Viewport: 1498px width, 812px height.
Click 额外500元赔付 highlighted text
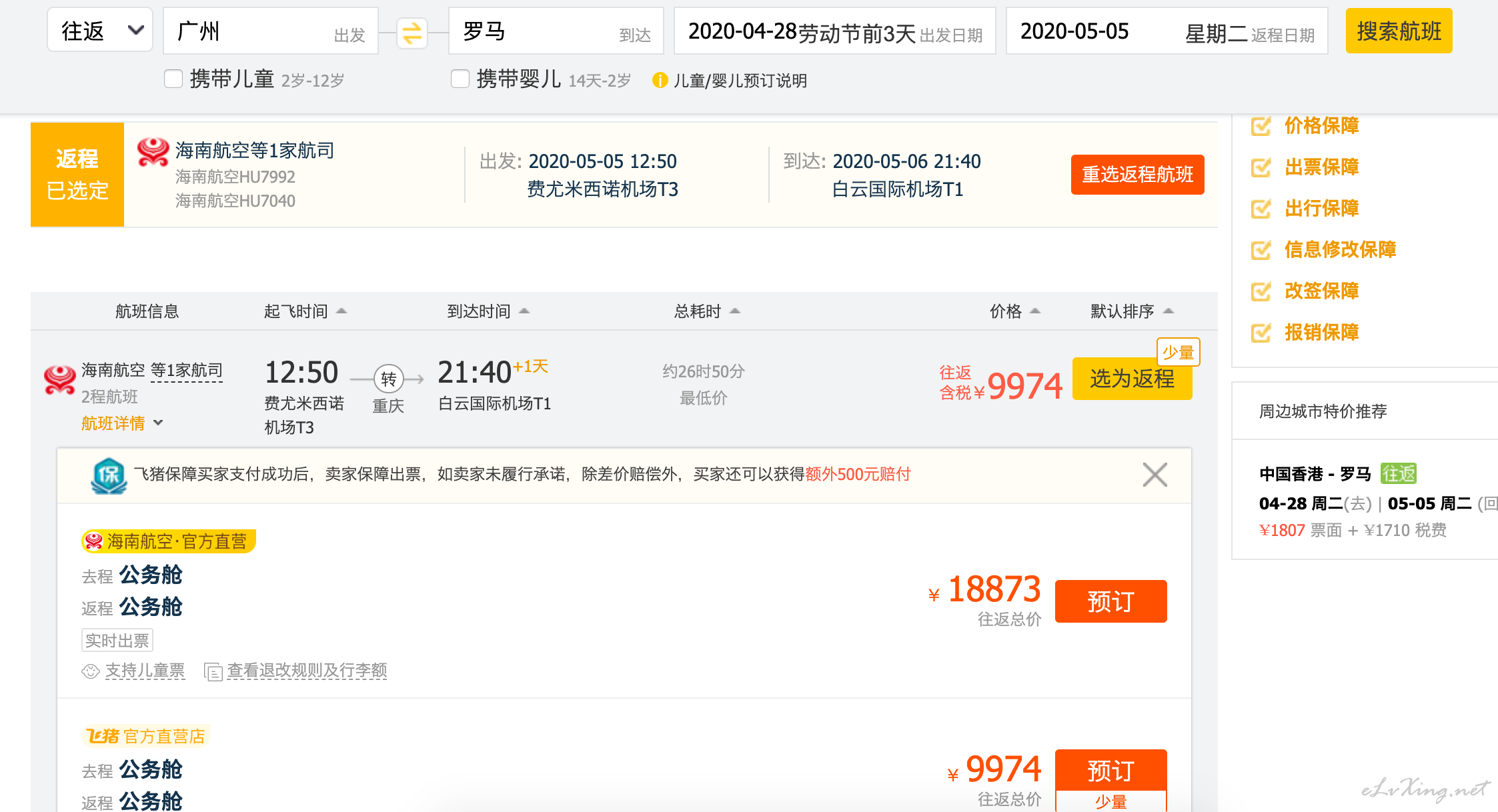858,474
